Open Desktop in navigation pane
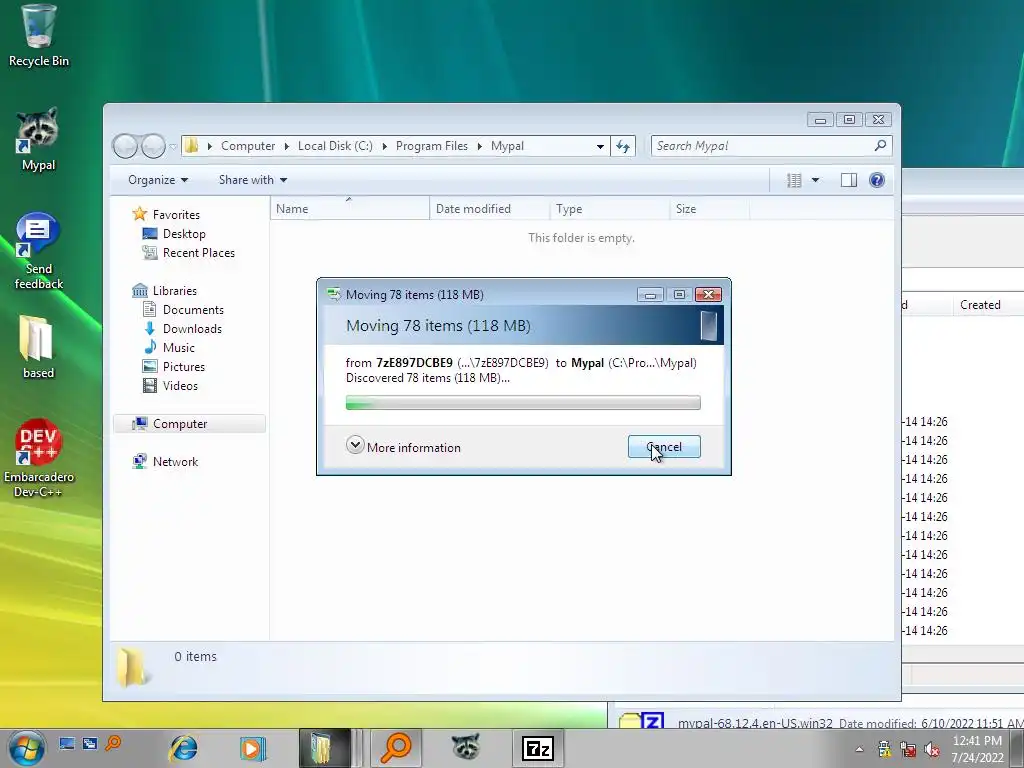 184,234
